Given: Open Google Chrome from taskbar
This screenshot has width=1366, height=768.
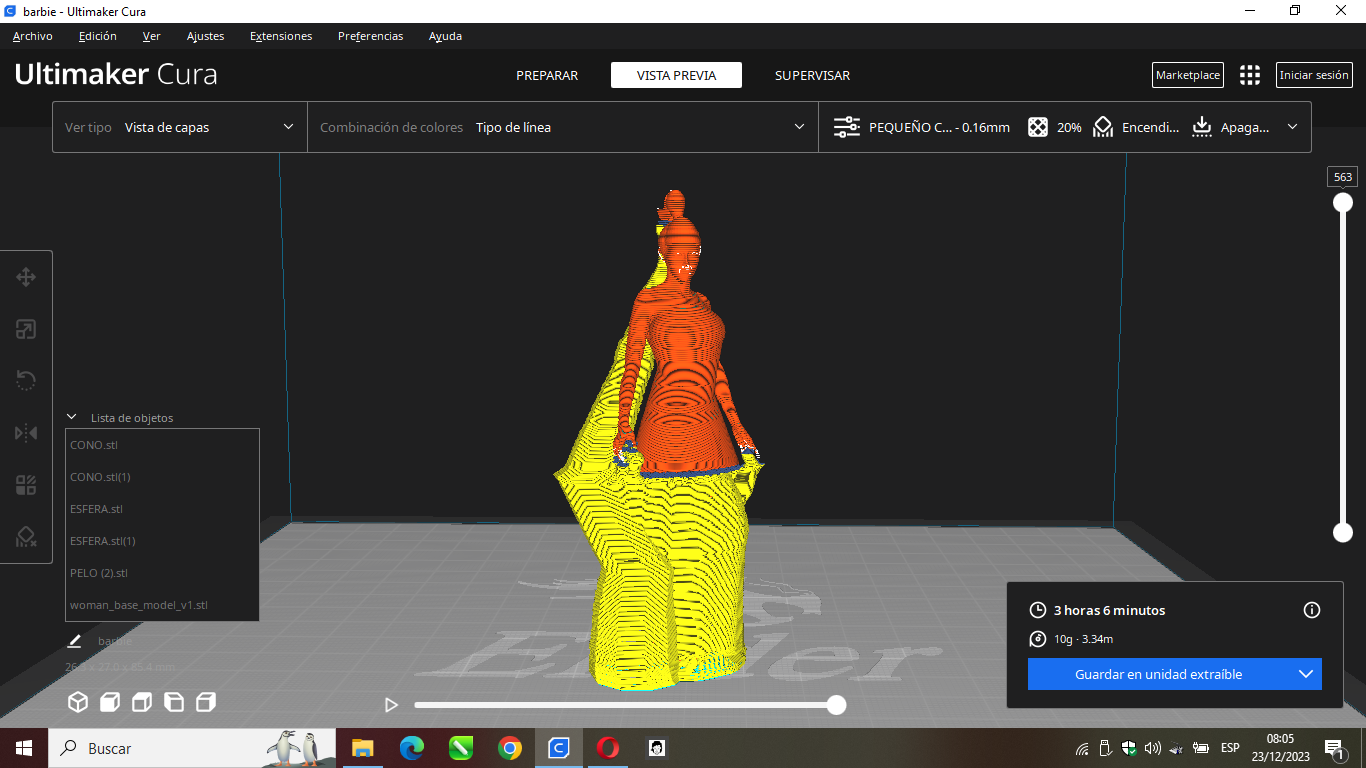Looking at the screenshot, I should click(510, 748).
